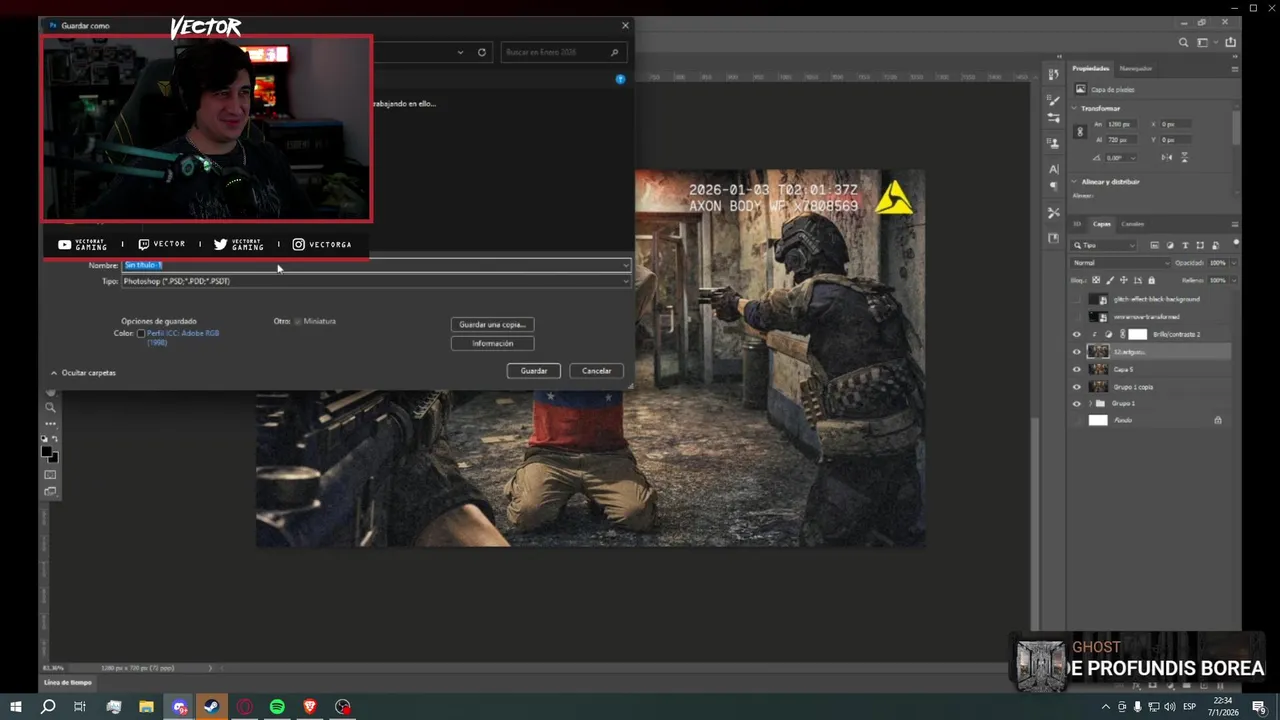Switch to the Capas tab
The image size is (1280, 720).
[1102, 224]
